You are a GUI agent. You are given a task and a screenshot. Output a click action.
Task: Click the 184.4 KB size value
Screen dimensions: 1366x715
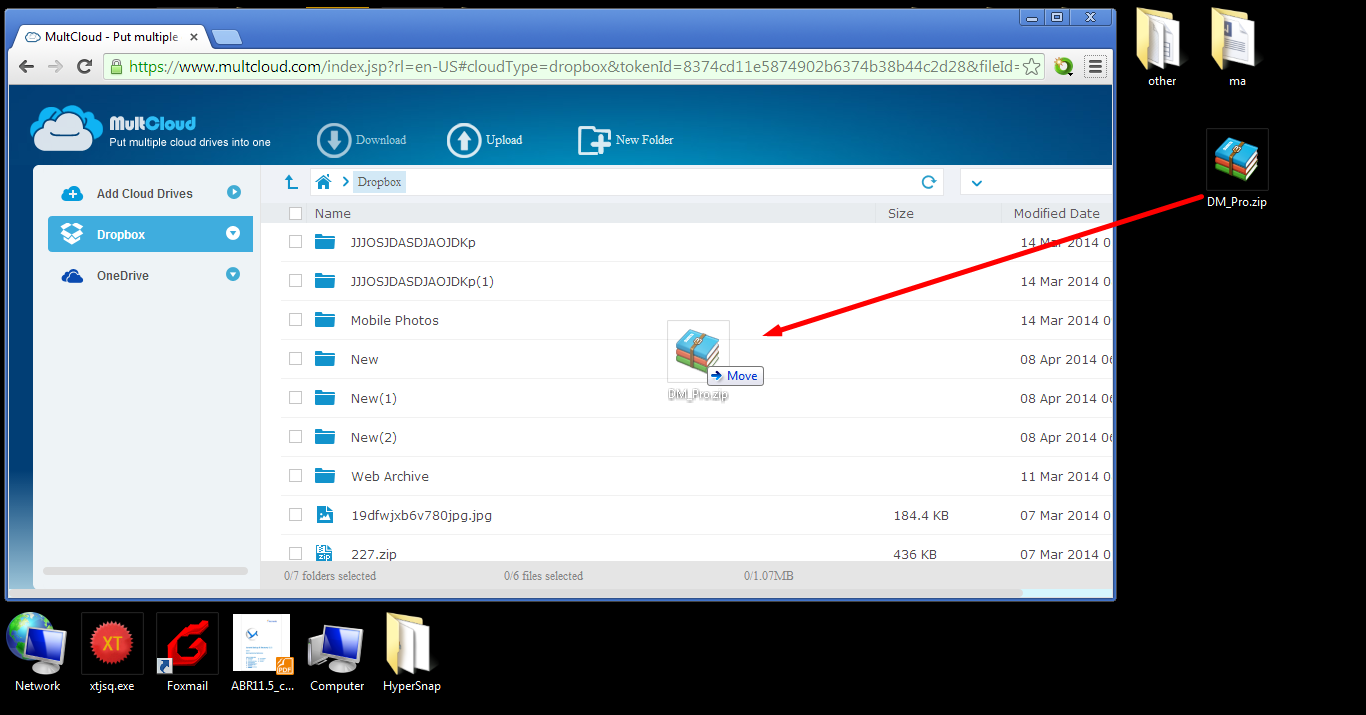pyautogui.click(x=921, y=515)
